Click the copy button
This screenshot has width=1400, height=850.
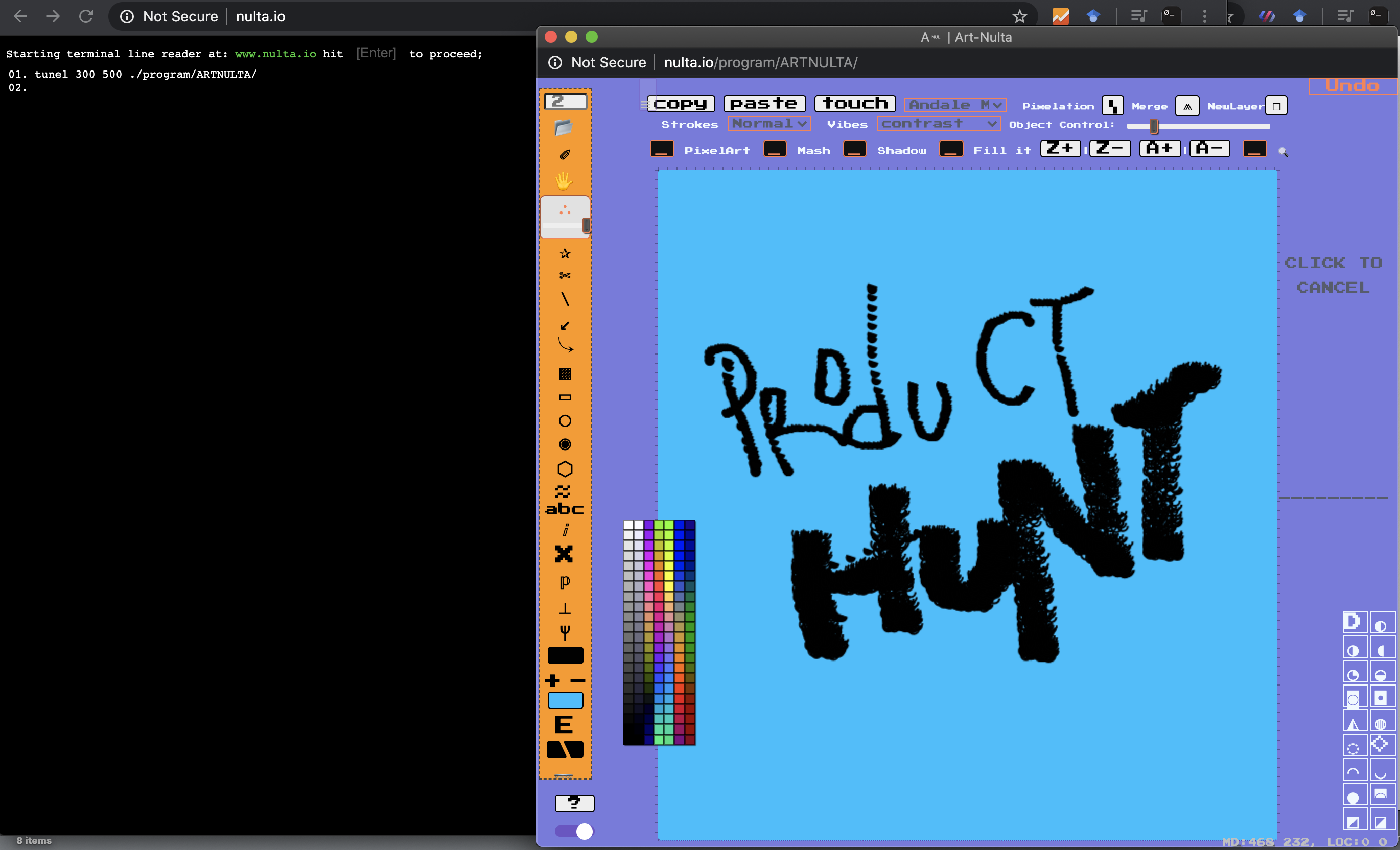tap(680, 103)
